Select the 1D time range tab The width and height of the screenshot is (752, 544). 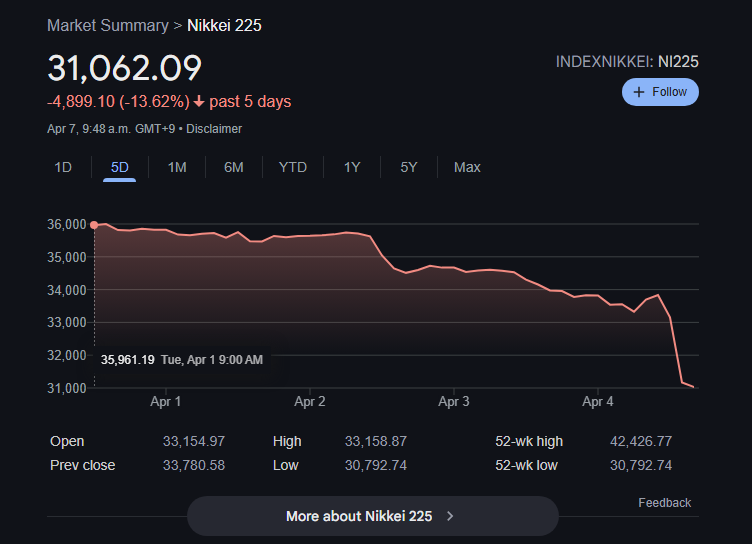coord(63,167)
